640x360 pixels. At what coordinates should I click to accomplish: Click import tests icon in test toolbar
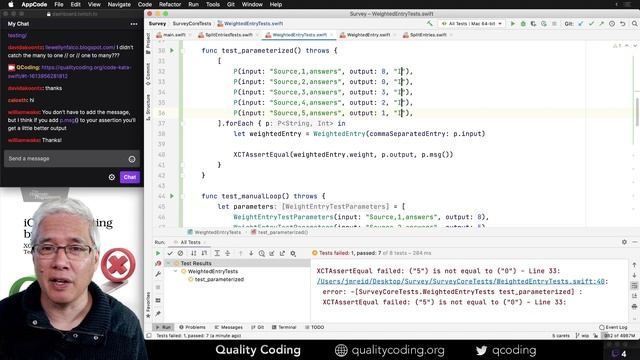272,253
